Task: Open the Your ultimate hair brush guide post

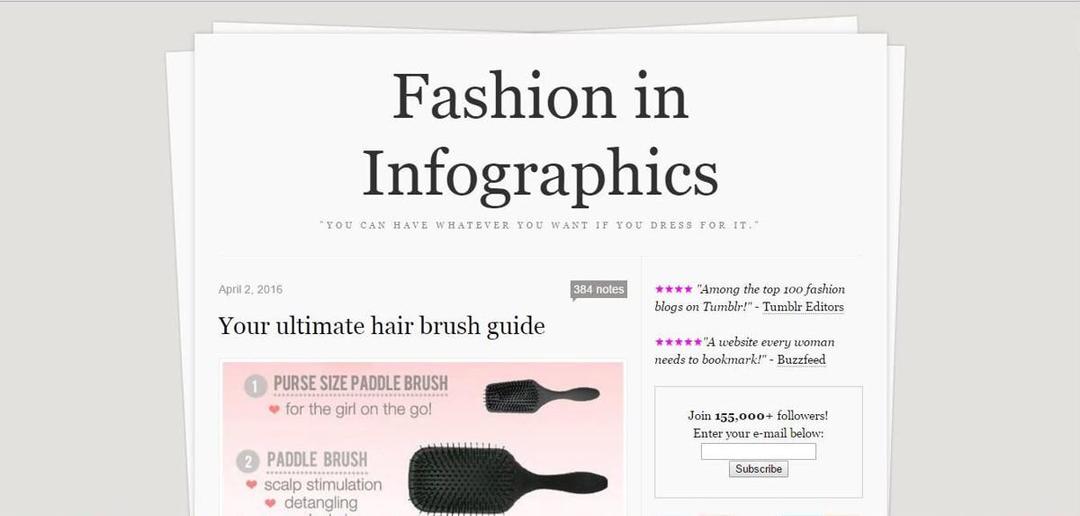Action: [x=381, y=326]
